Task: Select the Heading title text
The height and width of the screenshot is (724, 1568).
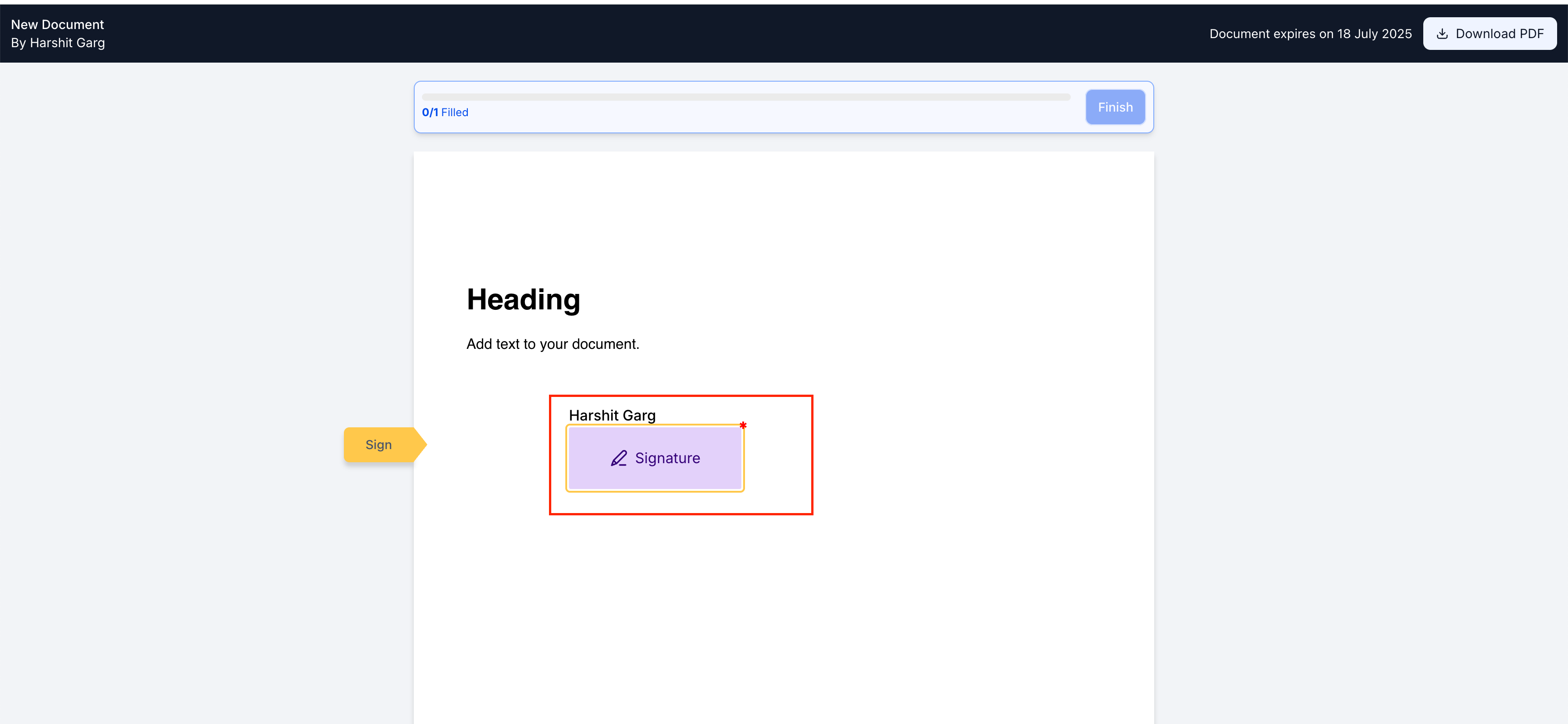Action: coord(523,300)
